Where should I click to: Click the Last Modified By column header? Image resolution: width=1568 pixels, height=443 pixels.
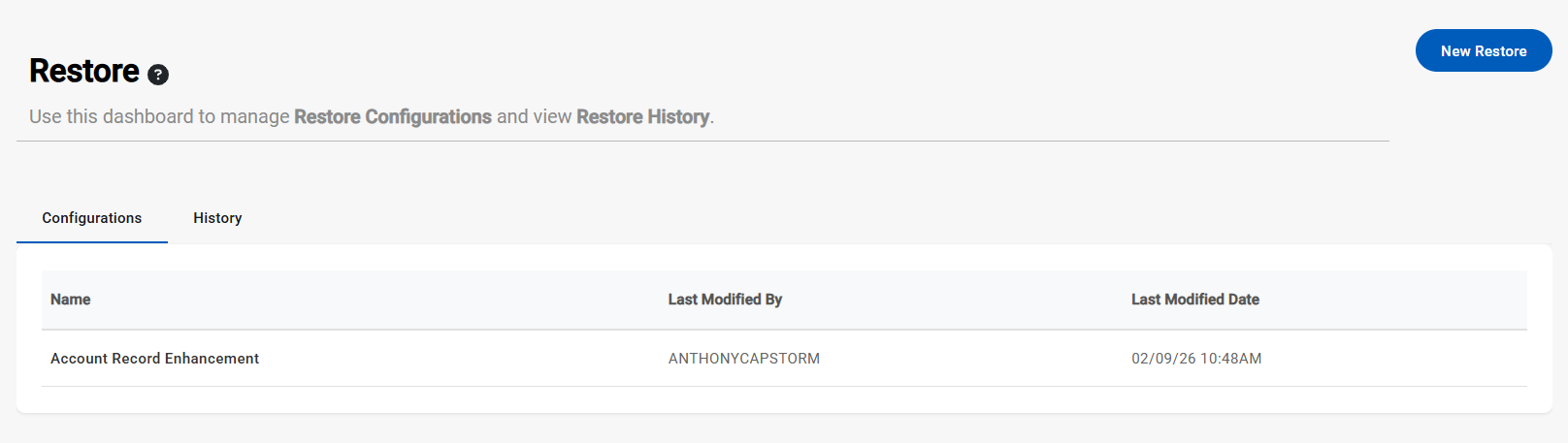(x=725, y=300)
